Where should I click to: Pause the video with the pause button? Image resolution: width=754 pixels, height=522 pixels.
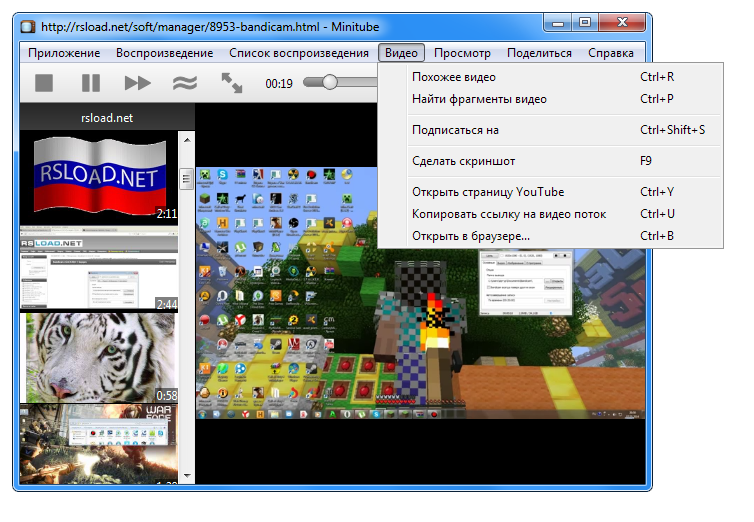pyautogui.click(x=91, y=83)
